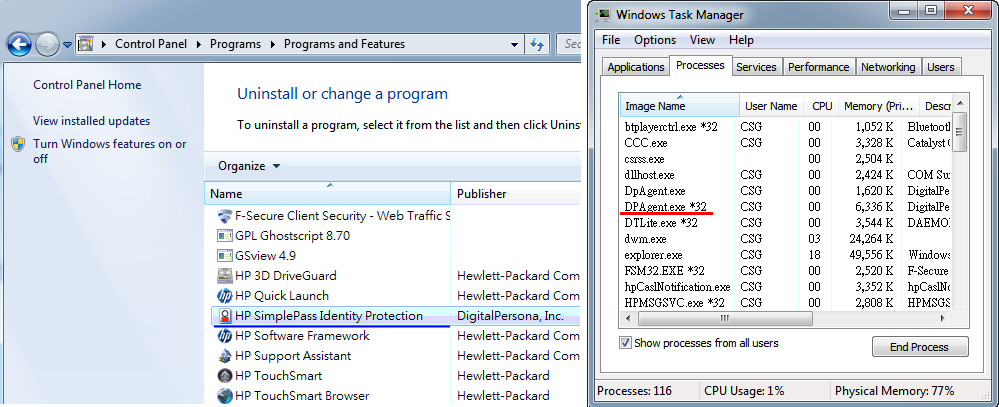Screen dimensions: 999x407
Task: Click HP 3D DriveGuard program icon
Action: point(224,276)
